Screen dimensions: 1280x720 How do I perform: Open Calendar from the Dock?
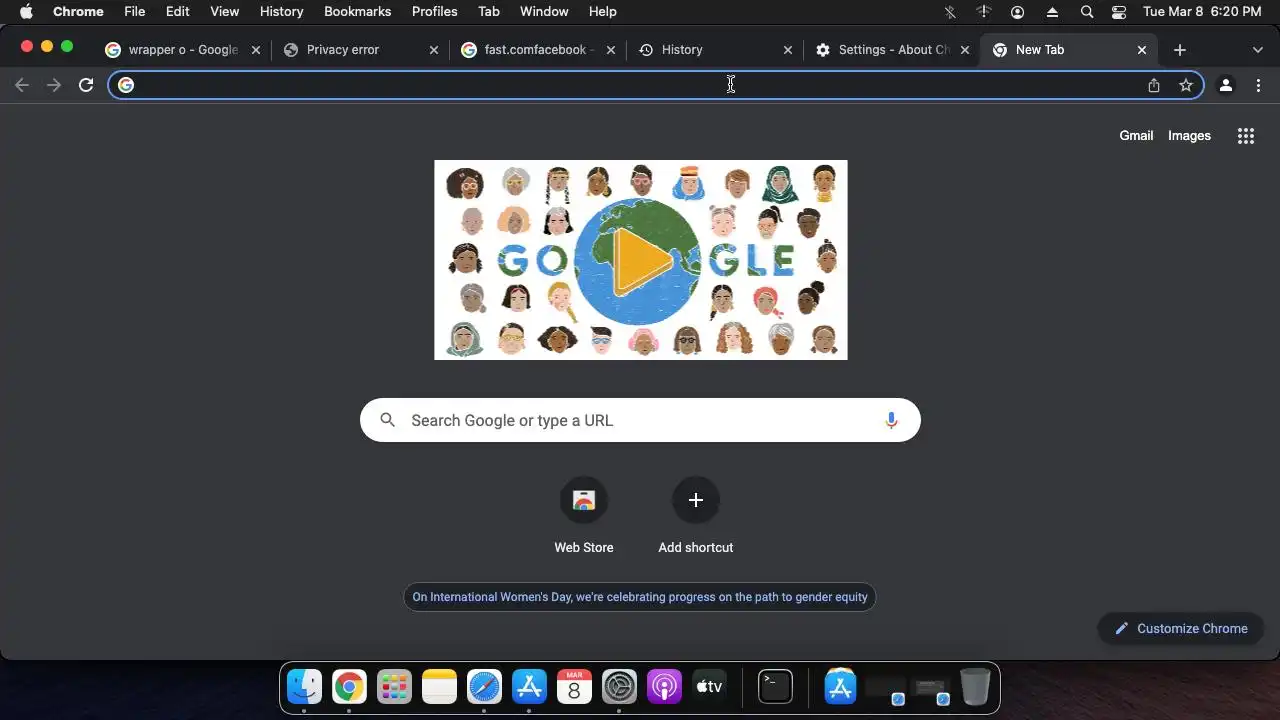pyautogui.click(x=574, y=687)
